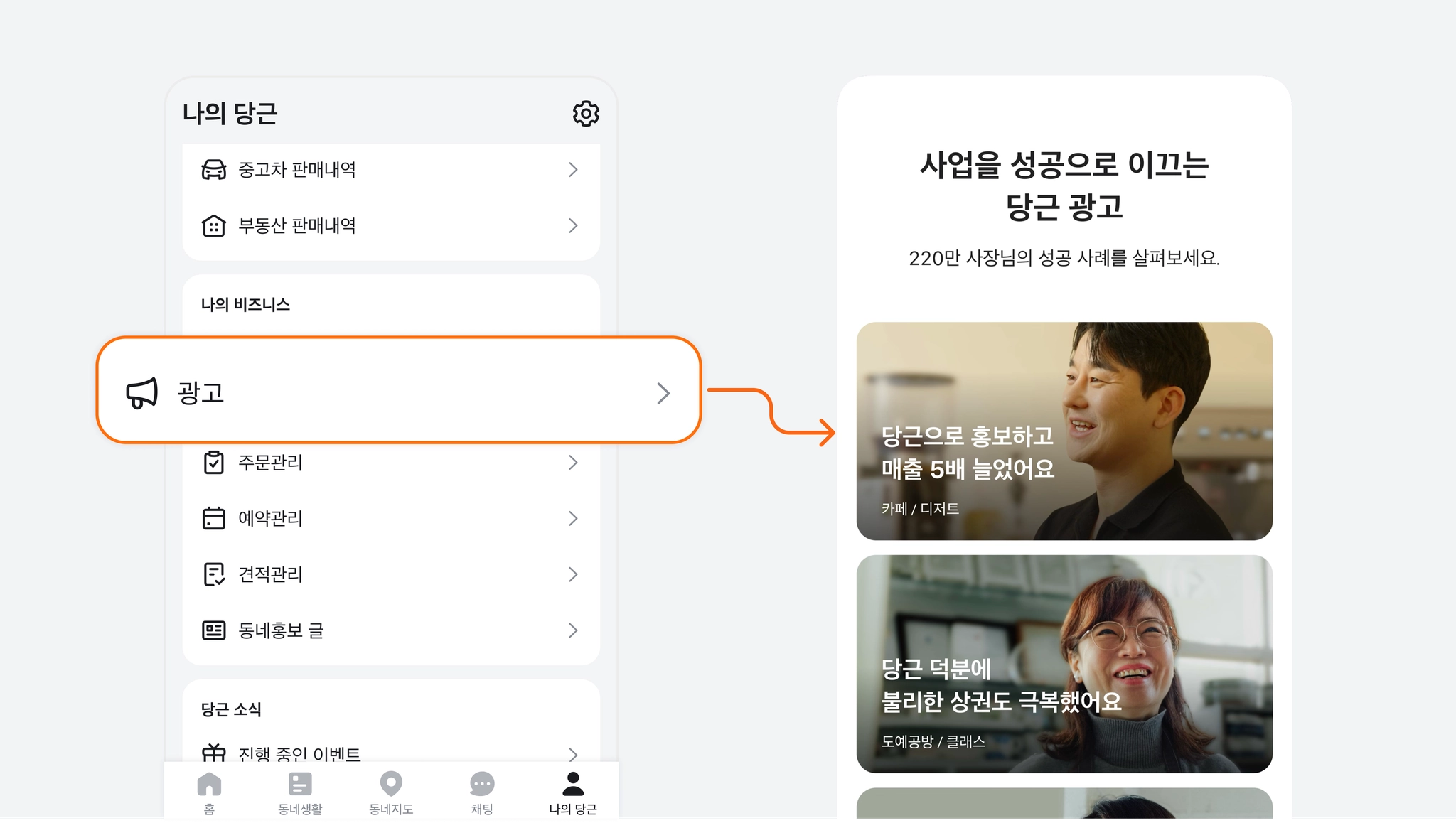Tap the 주문관리 label

coord(271,463)
